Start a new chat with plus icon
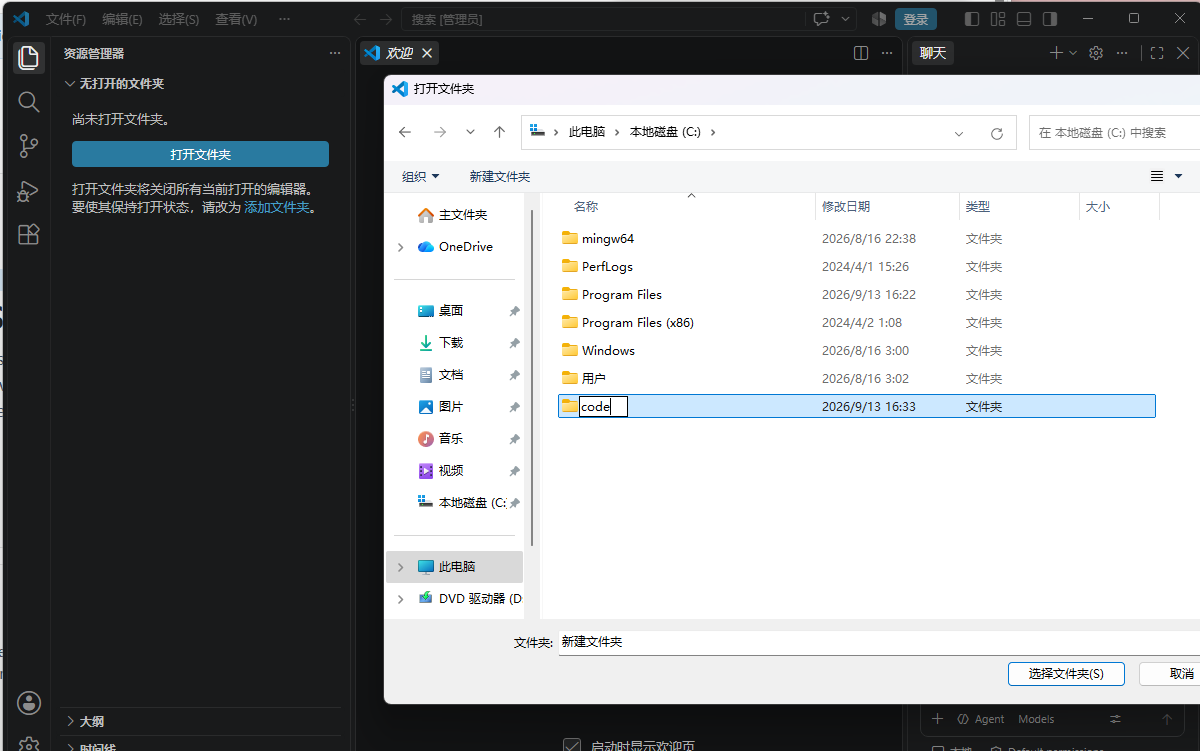This screenshot has height=751, width=1200. point(1056,53)
